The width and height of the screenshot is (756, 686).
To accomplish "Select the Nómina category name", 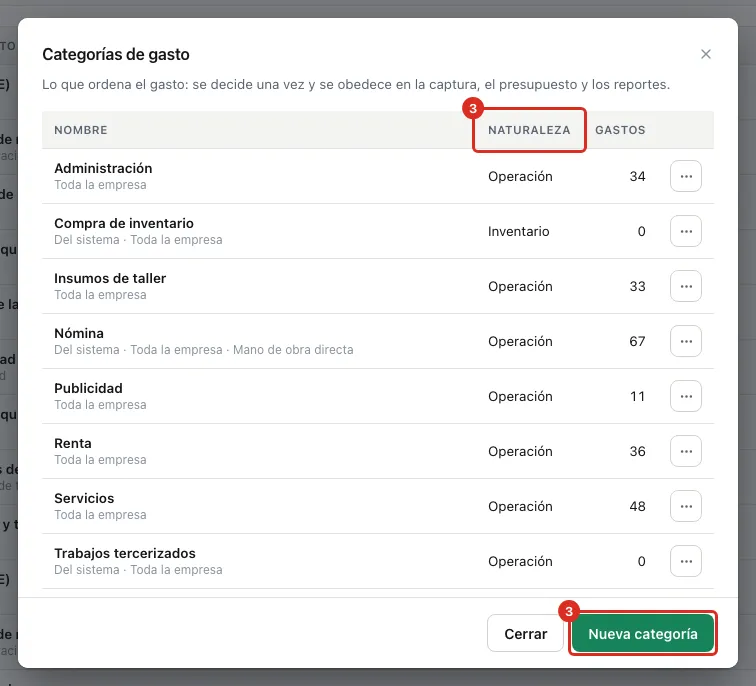I will point(79,333).
